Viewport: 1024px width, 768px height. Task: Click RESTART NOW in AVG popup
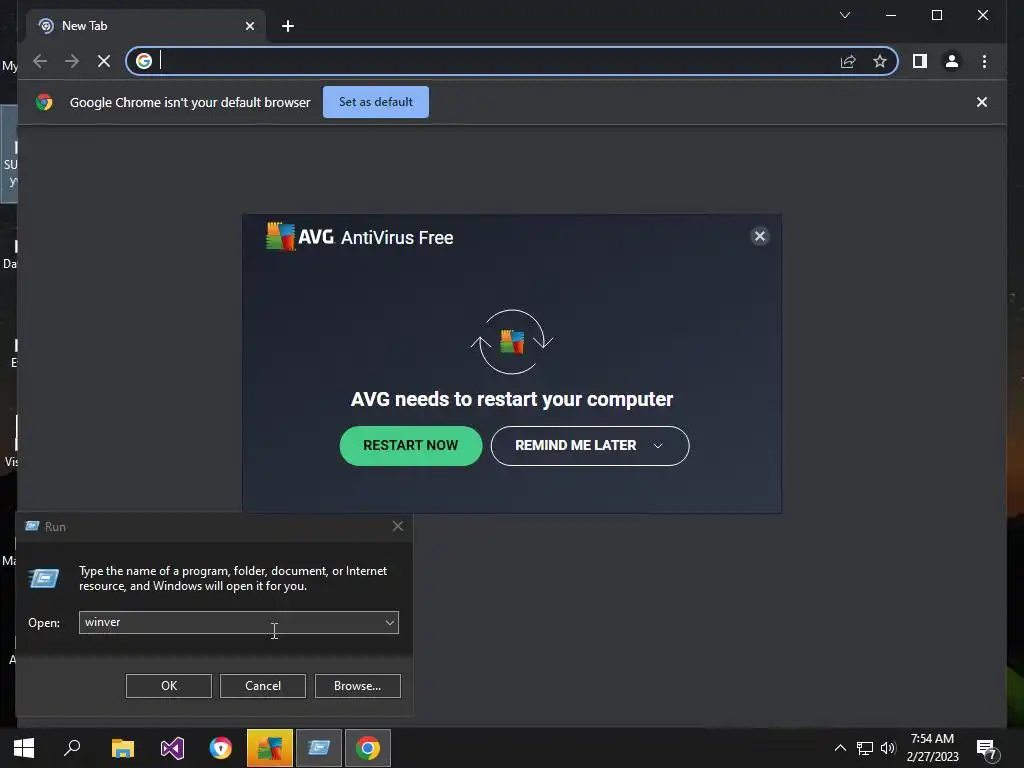tap(411, 445)
